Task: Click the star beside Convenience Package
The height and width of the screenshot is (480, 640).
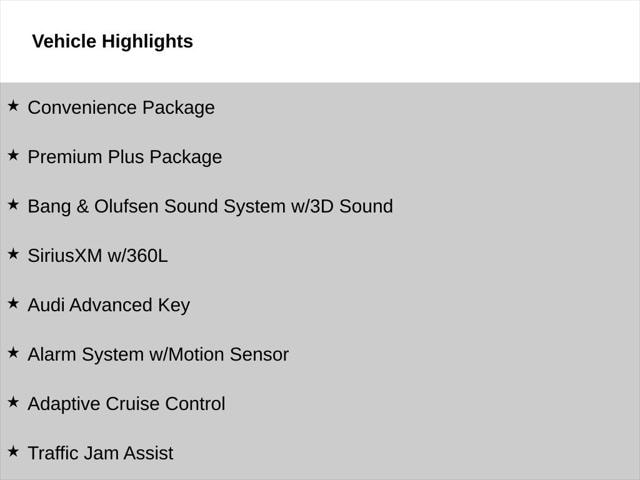Action: 13,105
